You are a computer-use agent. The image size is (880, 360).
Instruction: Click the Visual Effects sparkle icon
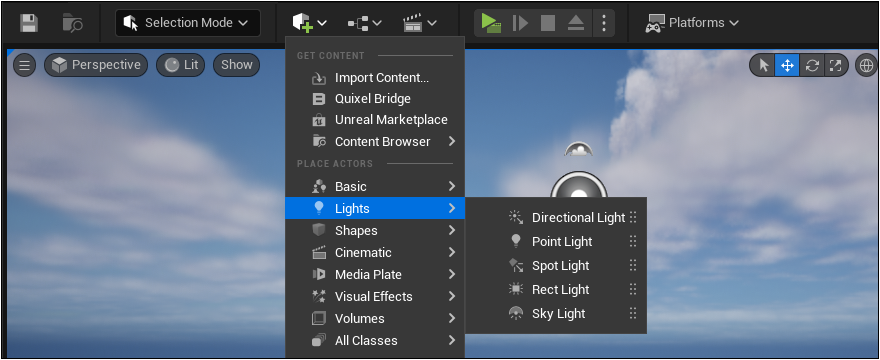tap(319, 297)
